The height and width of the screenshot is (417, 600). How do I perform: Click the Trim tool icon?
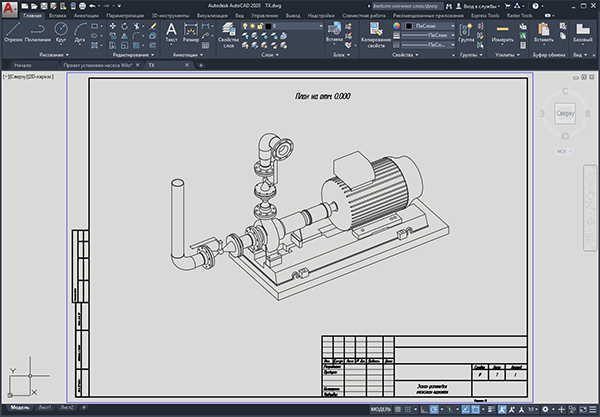(x=137, y=26)
